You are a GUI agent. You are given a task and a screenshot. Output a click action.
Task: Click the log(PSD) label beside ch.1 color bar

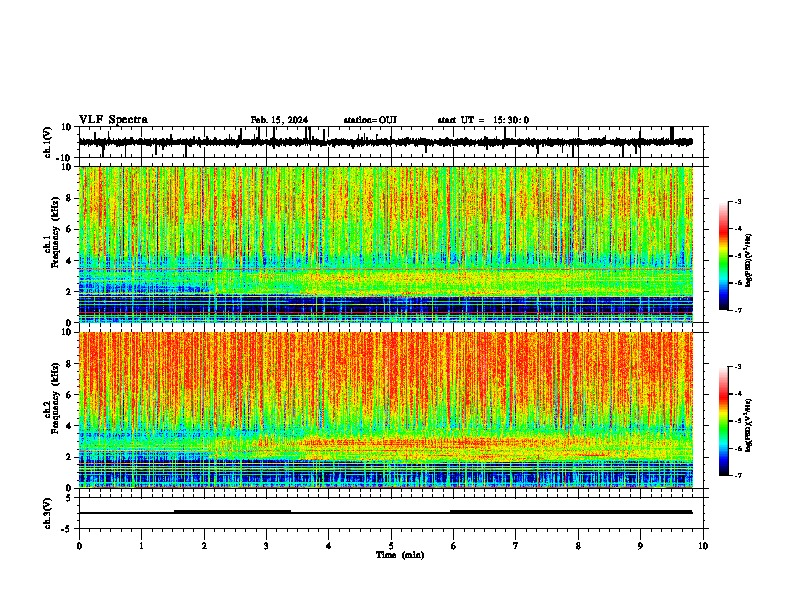(x=749, y=260)
